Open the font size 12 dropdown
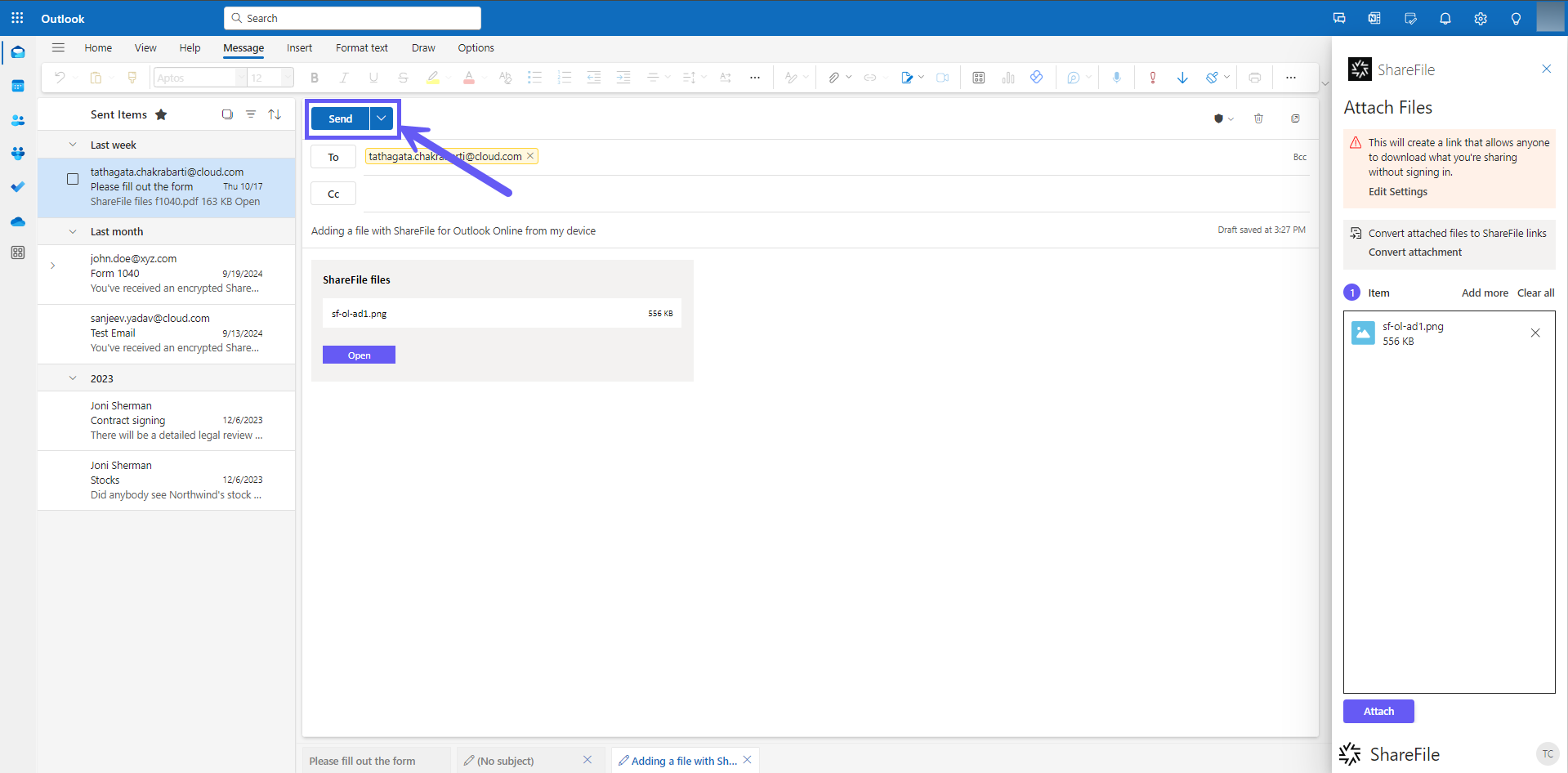 pos(287,78)
